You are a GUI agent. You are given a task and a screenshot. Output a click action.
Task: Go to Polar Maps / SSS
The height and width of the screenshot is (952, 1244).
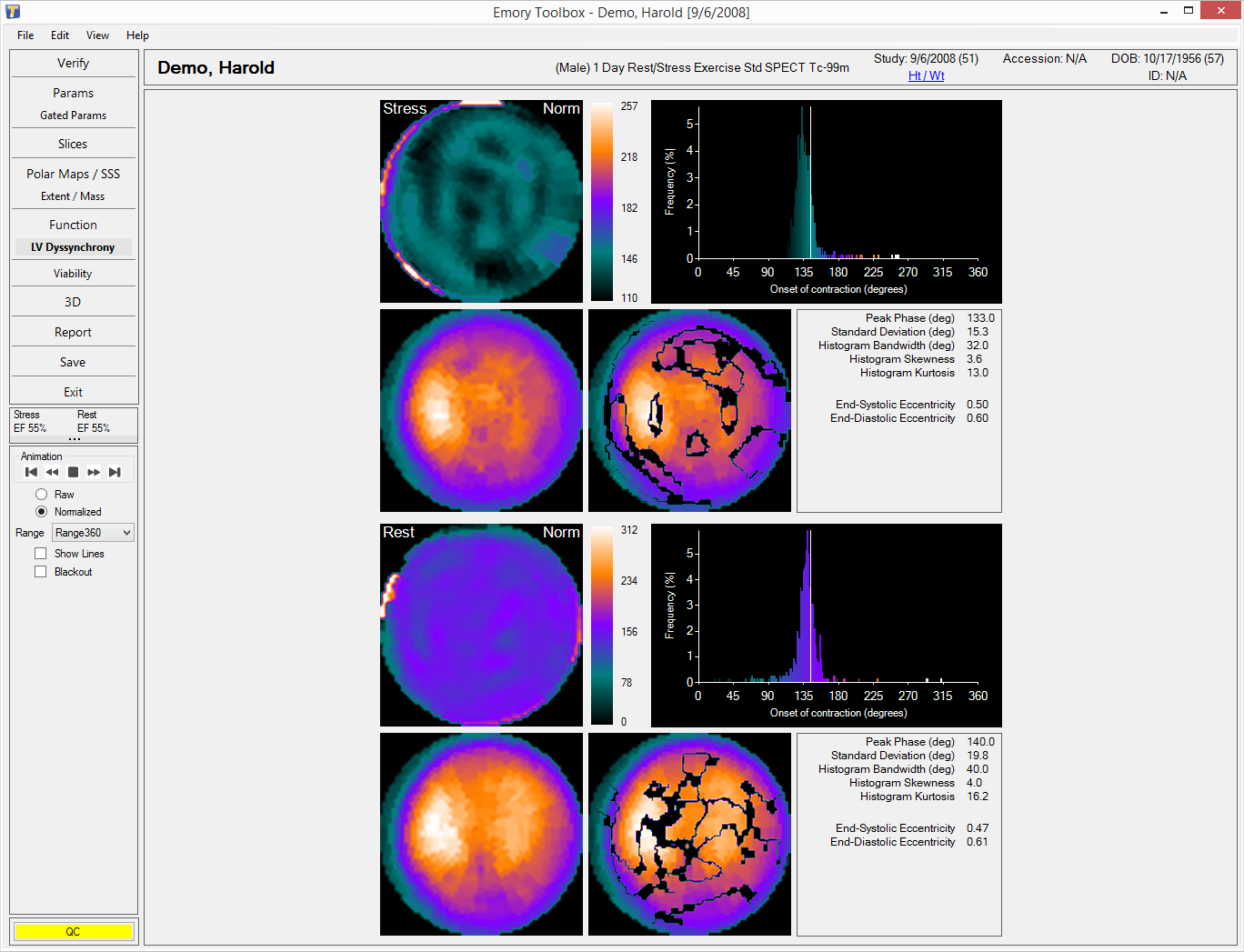click(x=73, y=174)
